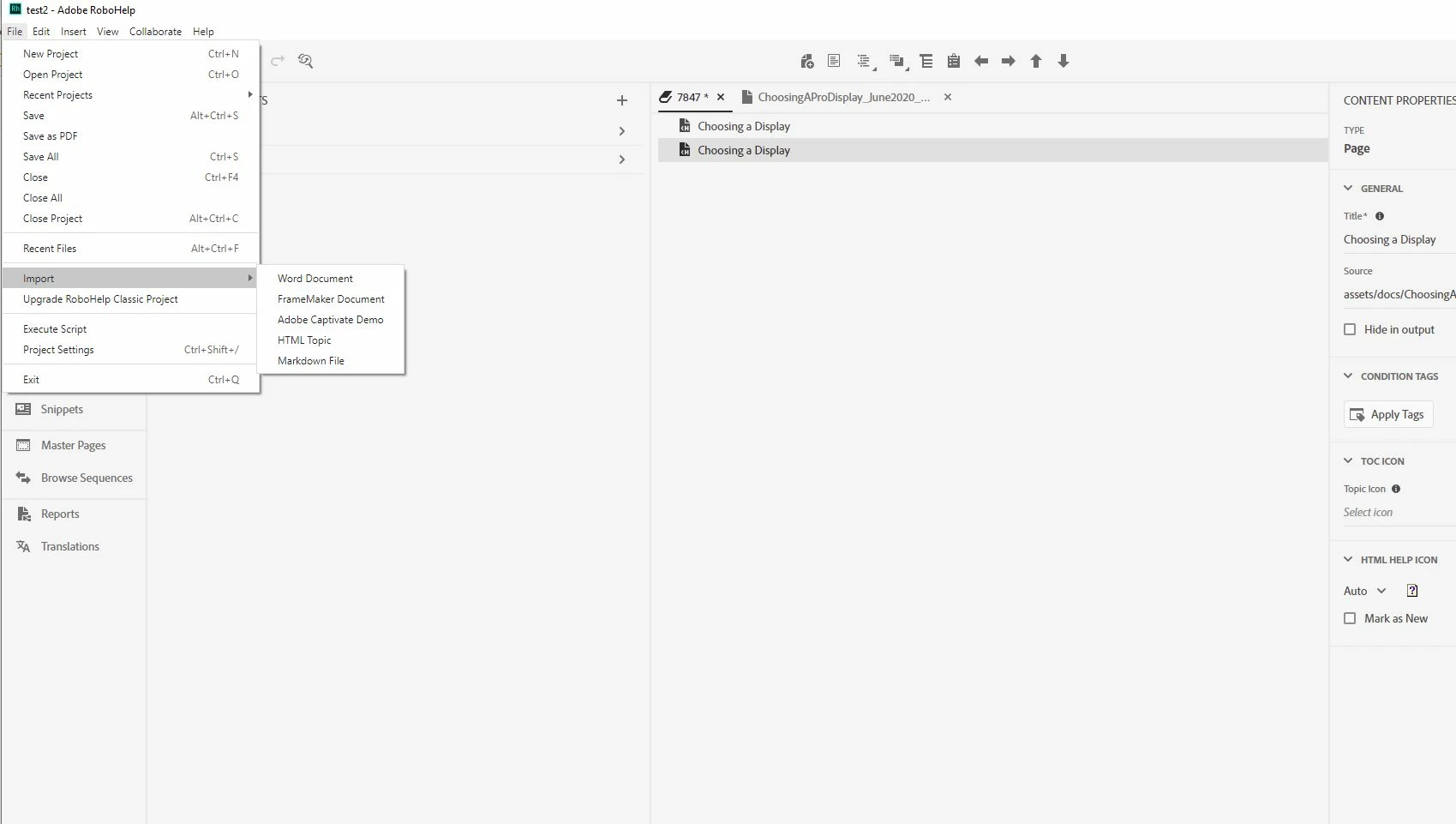Click the redo arrow toolbar icon
Screen dimensions: 1456x824
[x=278, y=61]
